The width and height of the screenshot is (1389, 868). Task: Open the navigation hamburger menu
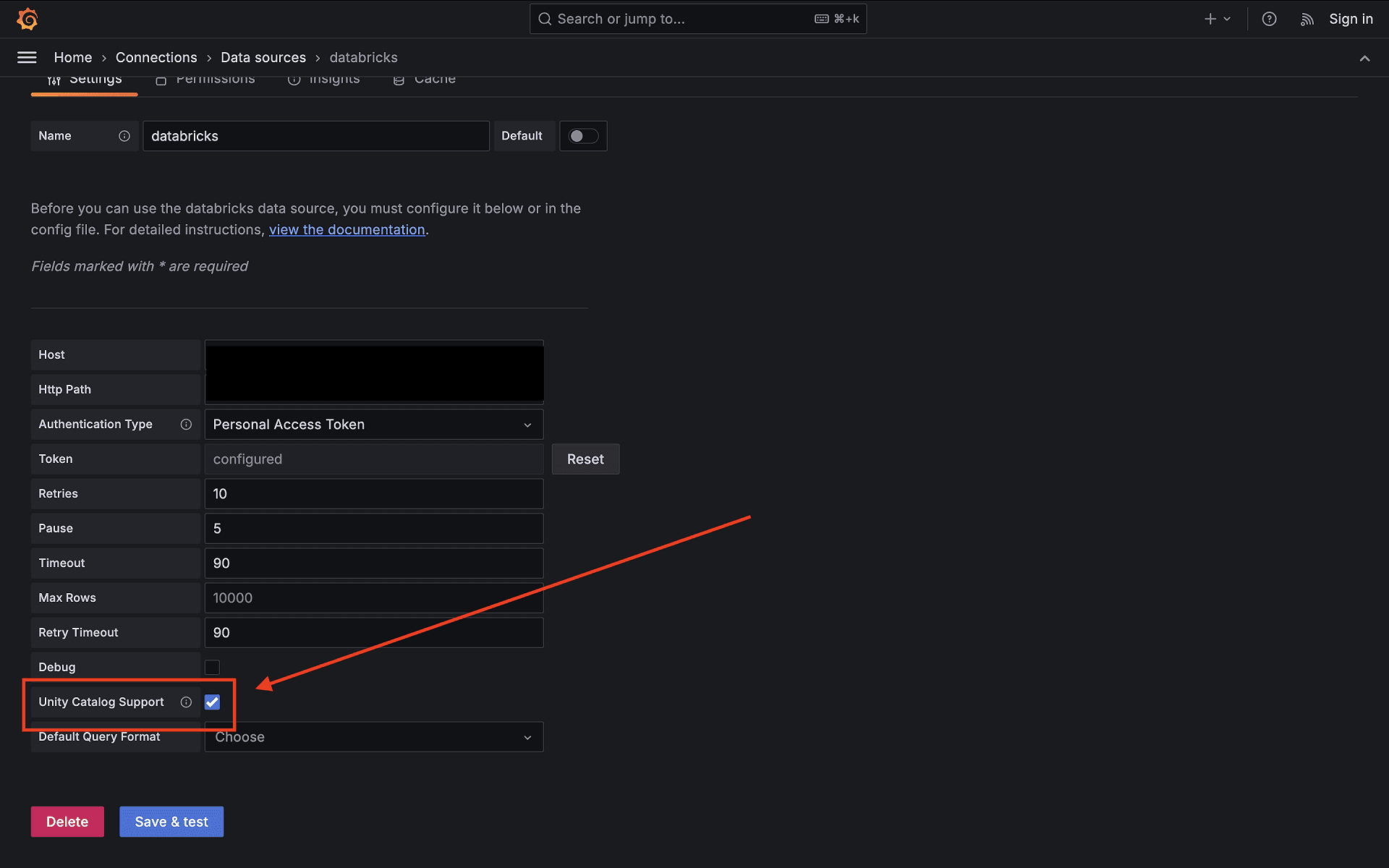coord(27,57)
